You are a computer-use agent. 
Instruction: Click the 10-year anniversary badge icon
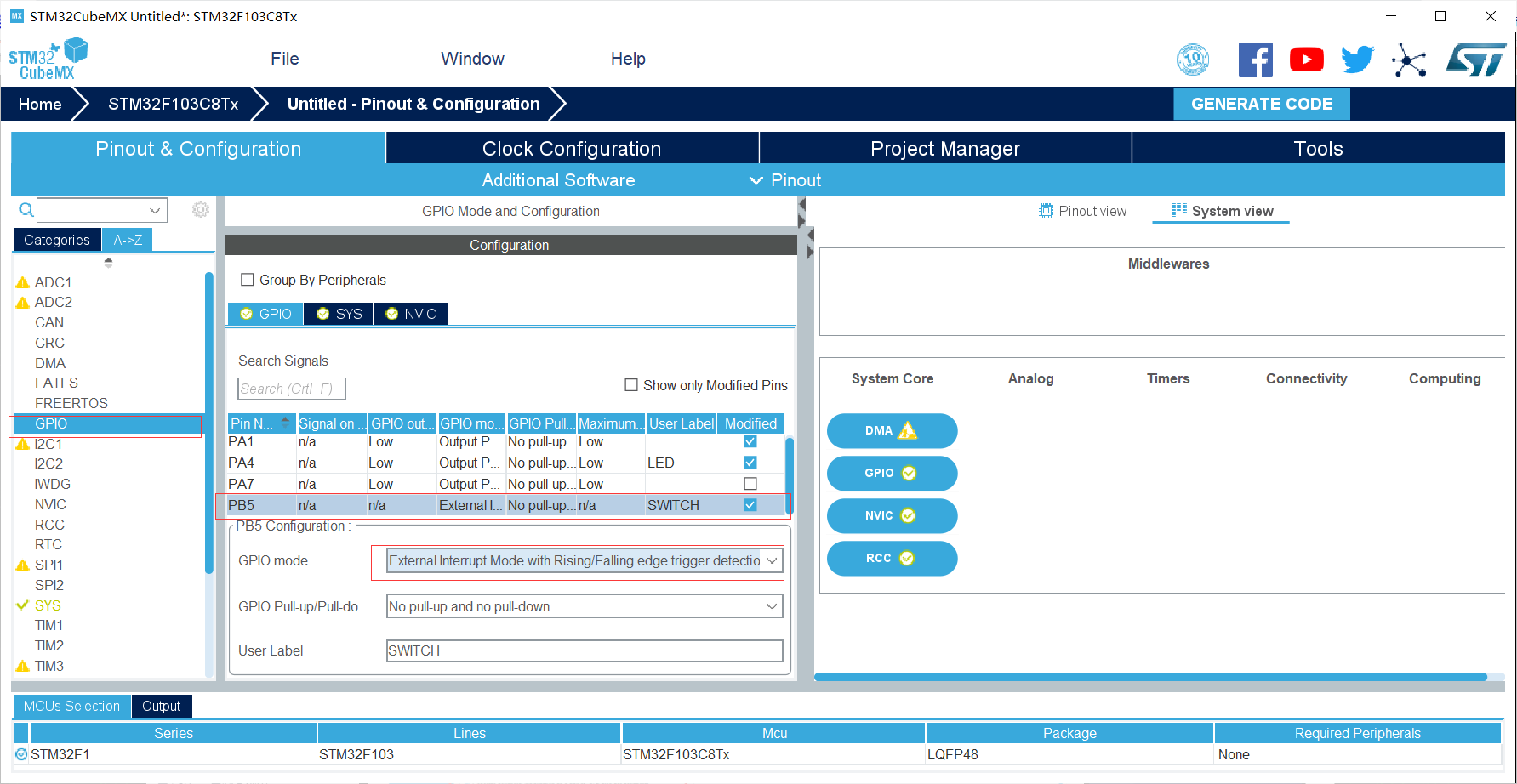tap(1193, 60)
